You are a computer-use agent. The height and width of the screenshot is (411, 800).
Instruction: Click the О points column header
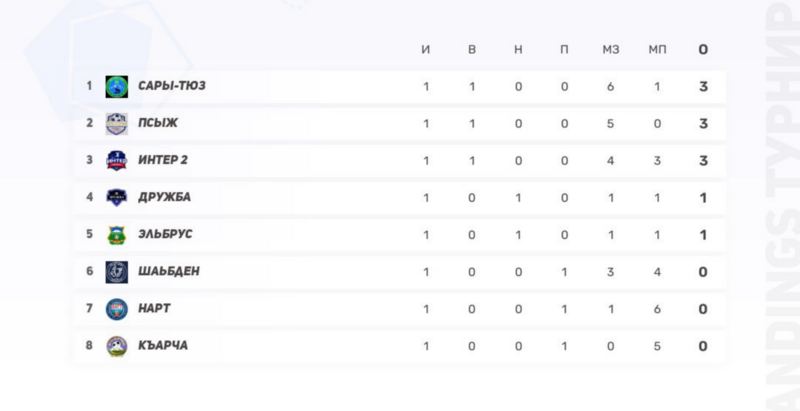click(x=704, y=49)
